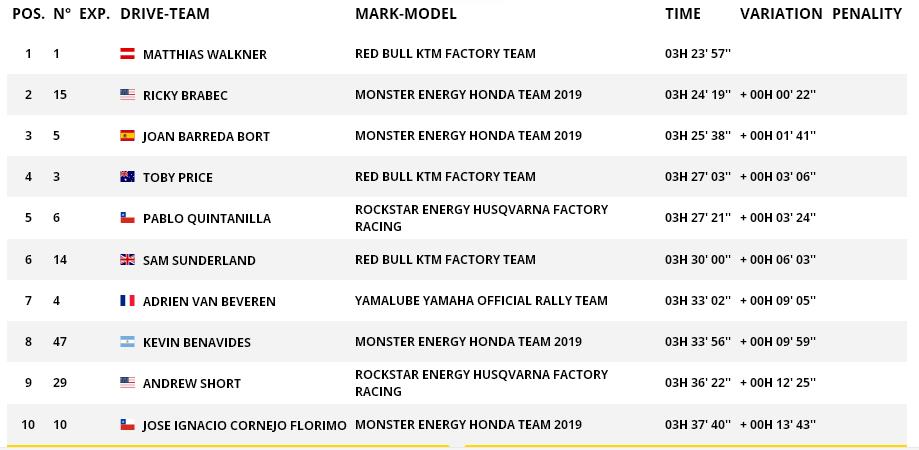
Task: Click Yamalube Yamaha Official Rally Team
Action: [481, 300]
